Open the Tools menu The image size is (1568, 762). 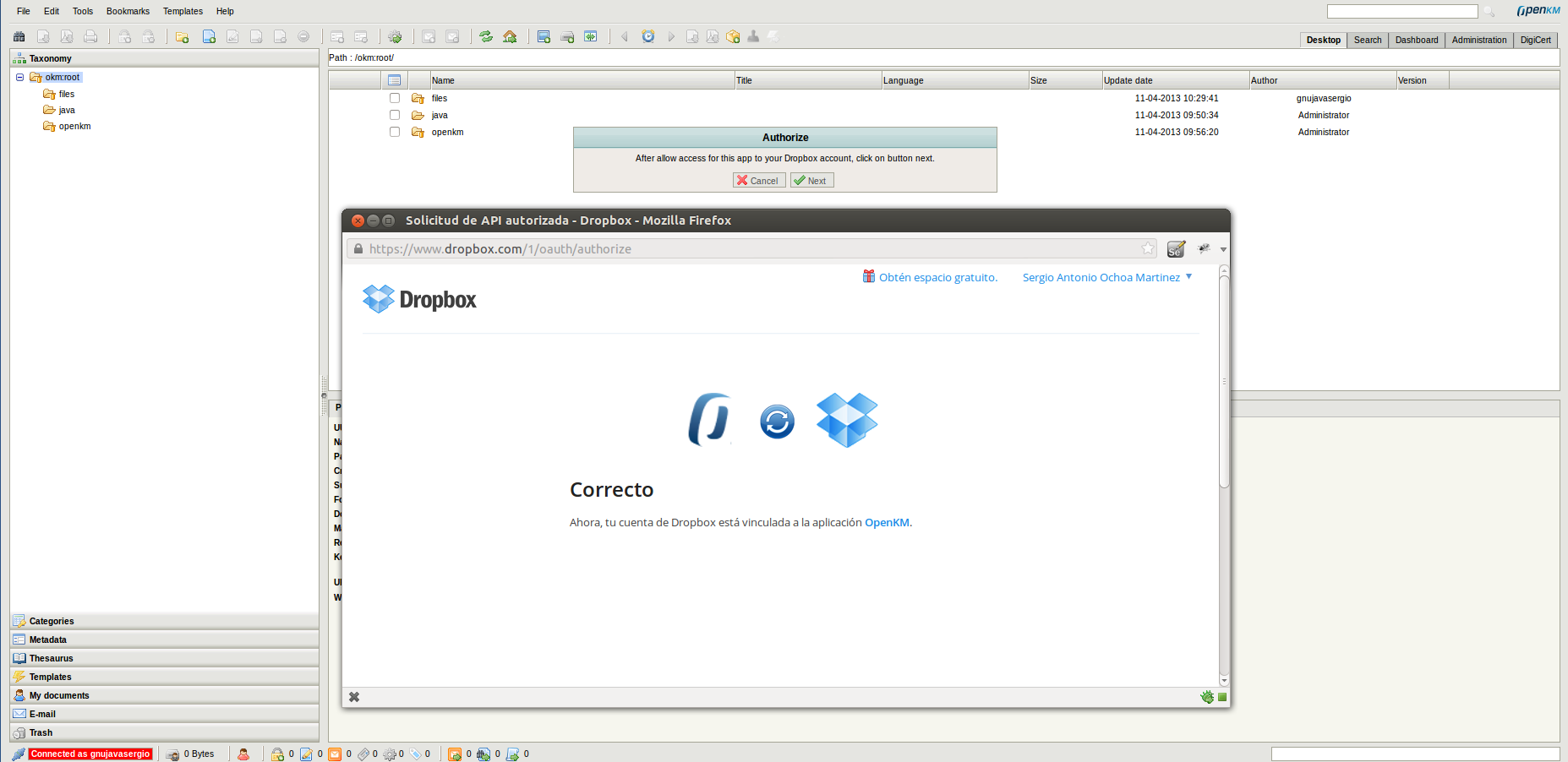(83, 11)
